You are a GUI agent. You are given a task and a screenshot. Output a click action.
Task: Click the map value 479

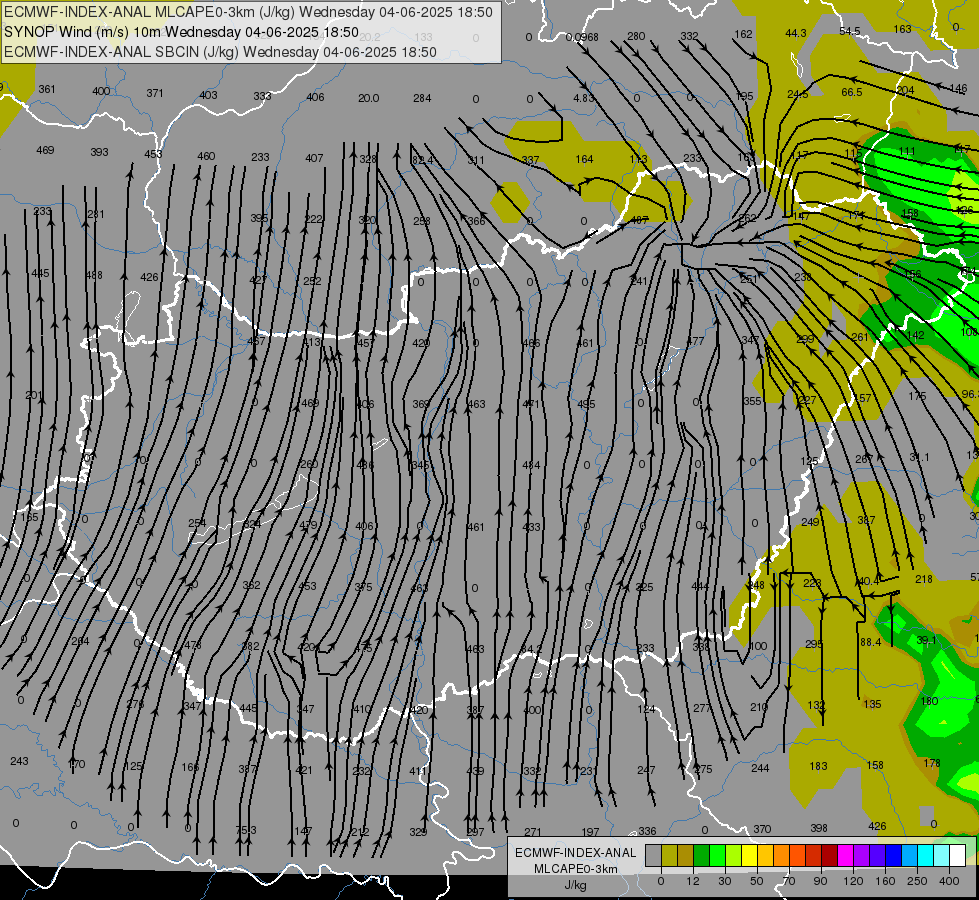308,525
